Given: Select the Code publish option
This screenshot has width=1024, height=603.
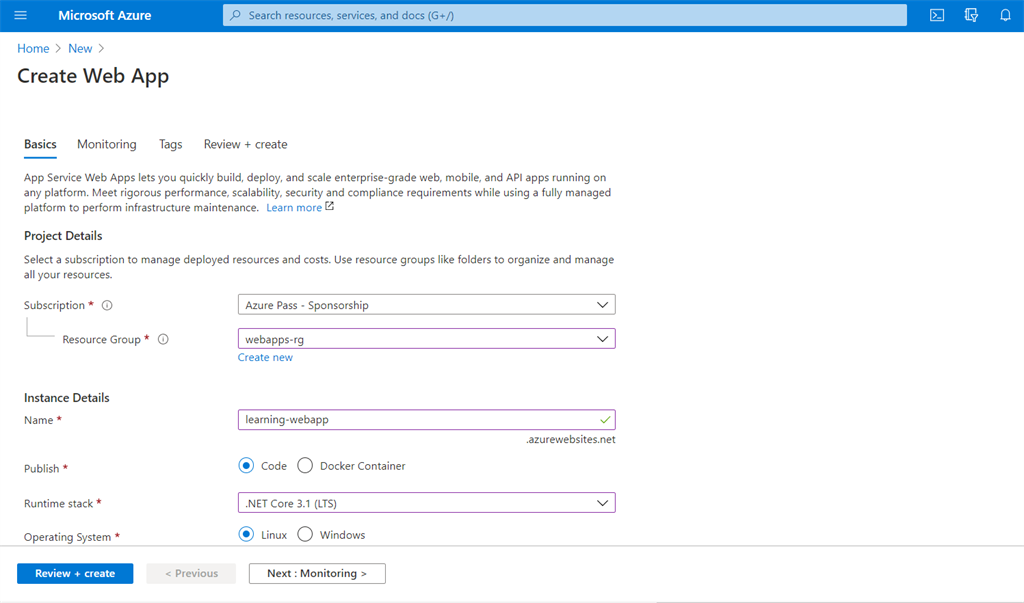Looking at the screenshot, I should 246,466.
